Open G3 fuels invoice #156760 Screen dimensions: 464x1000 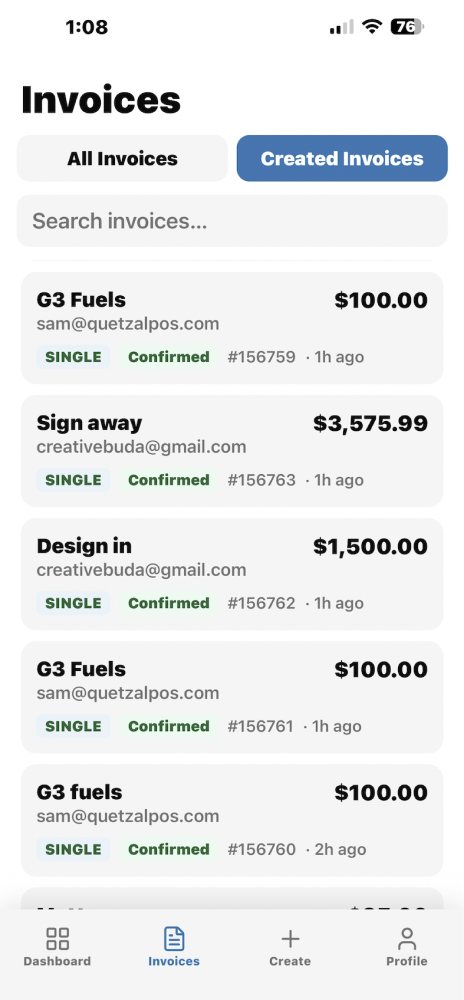[x=232, y=820]
